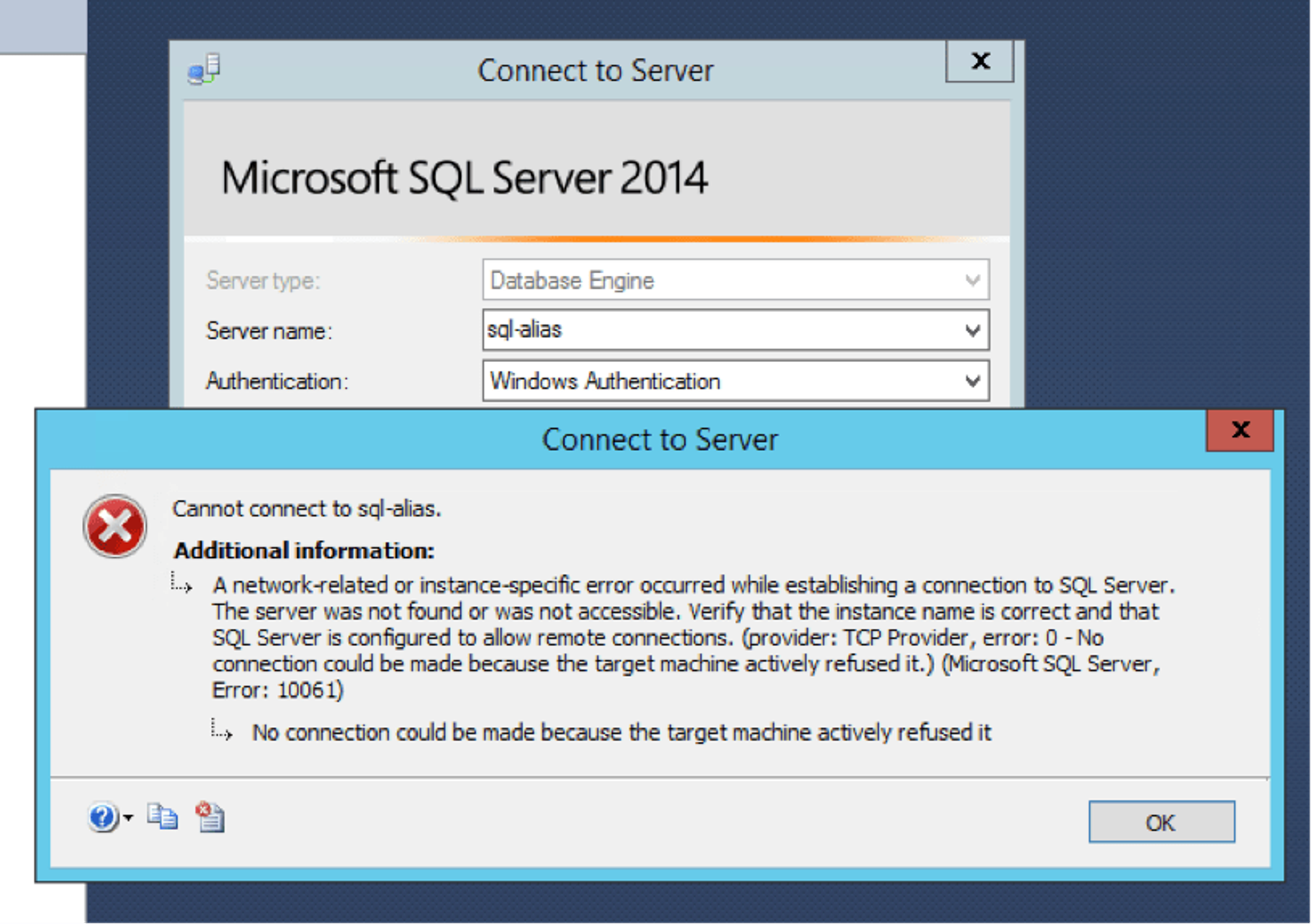Open the small arrow beside Help icon
Image resolution: width=1311 pixels, height=924 pixels.
tap(128, 817)
